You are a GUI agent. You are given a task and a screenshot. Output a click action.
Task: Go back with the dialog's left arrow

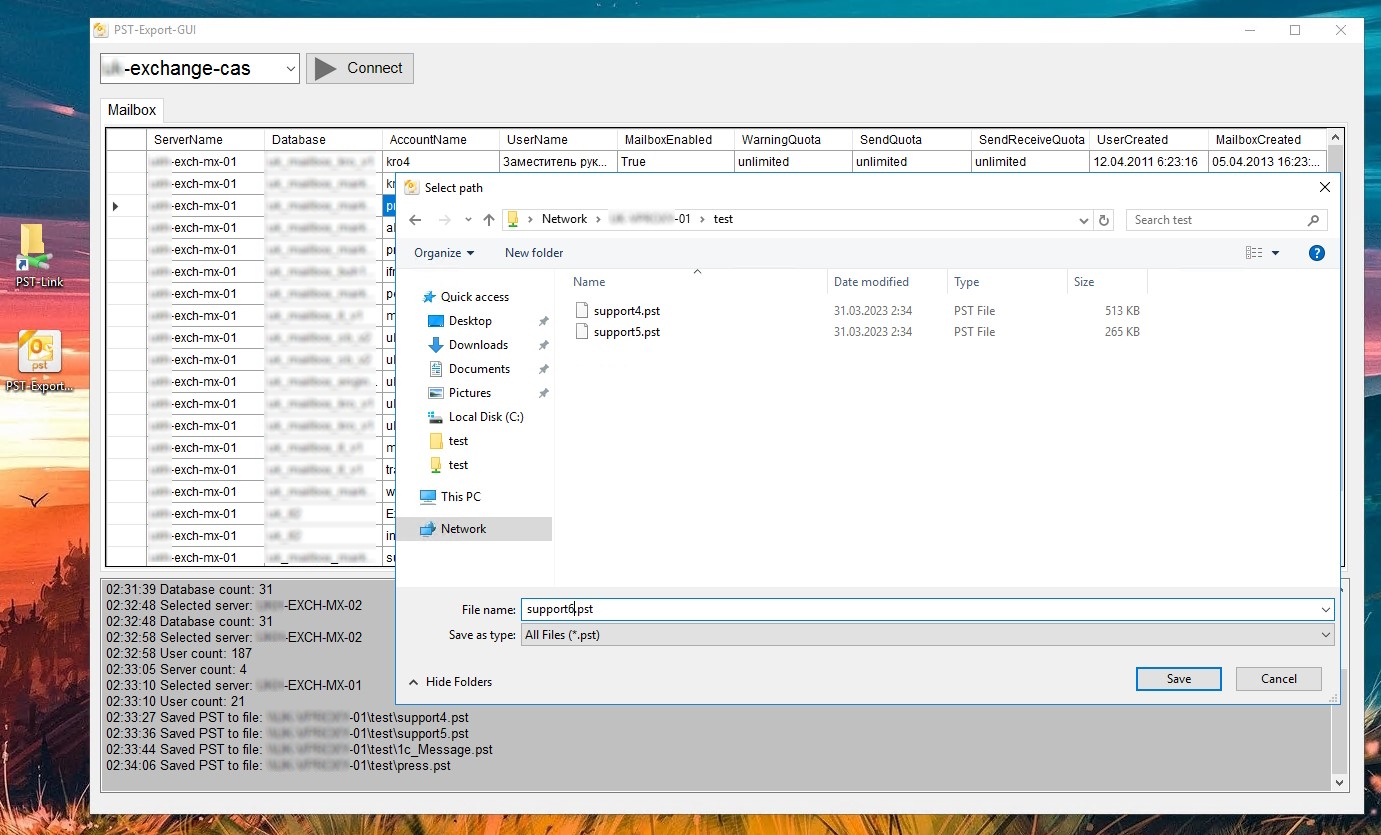[x=415, y=220]
